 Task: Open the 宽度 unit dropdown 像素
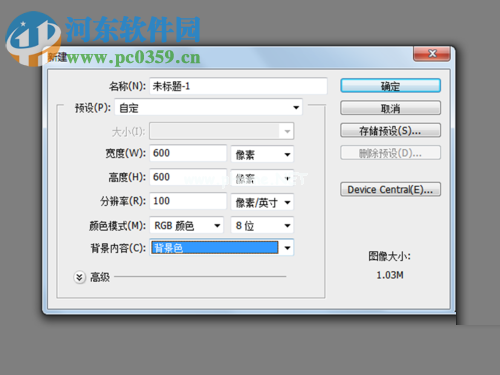pyautogui.click(x=262, y=154)
